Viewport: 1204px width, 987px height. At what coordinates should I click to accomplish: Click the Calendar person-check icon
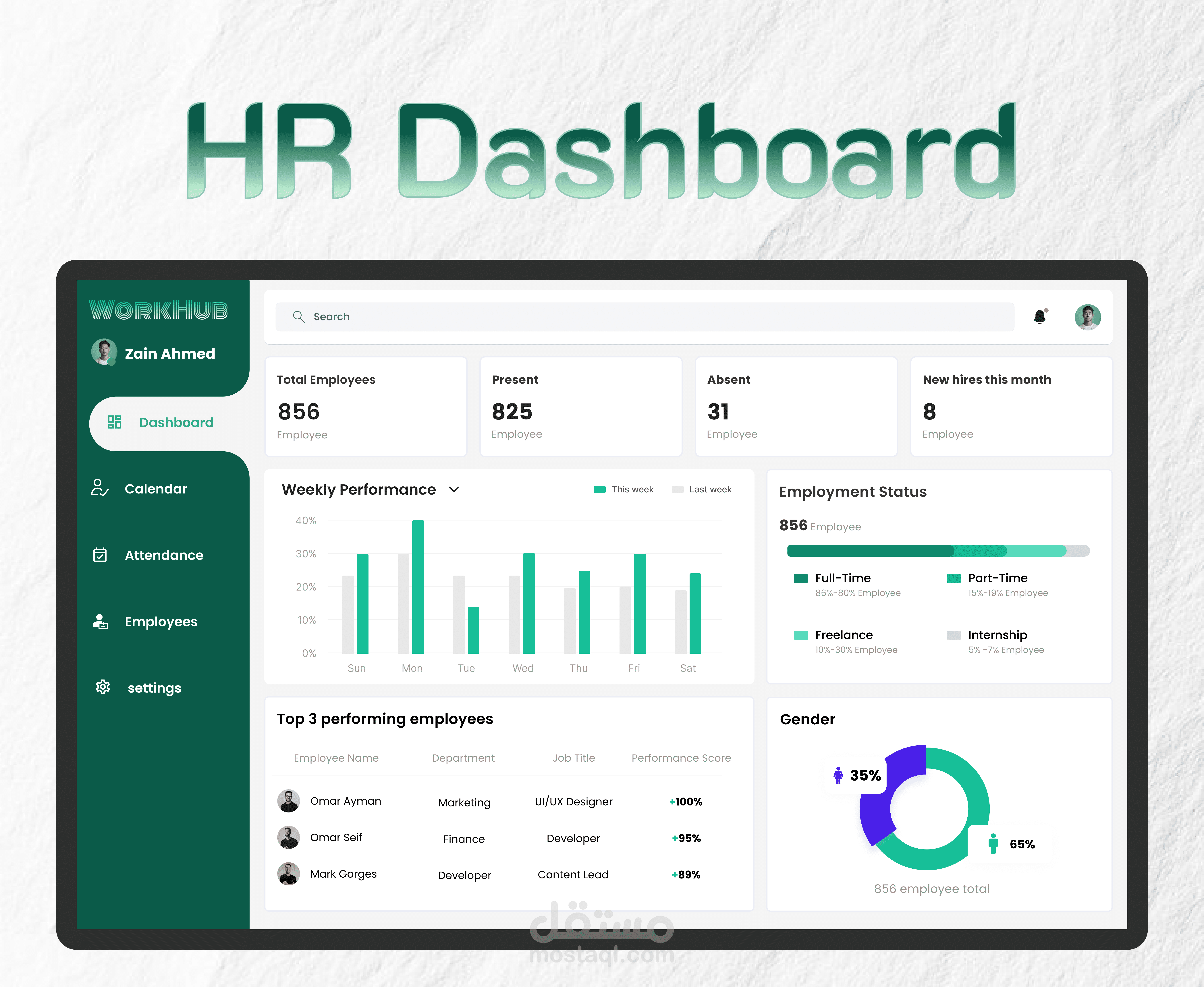point(100,488)
